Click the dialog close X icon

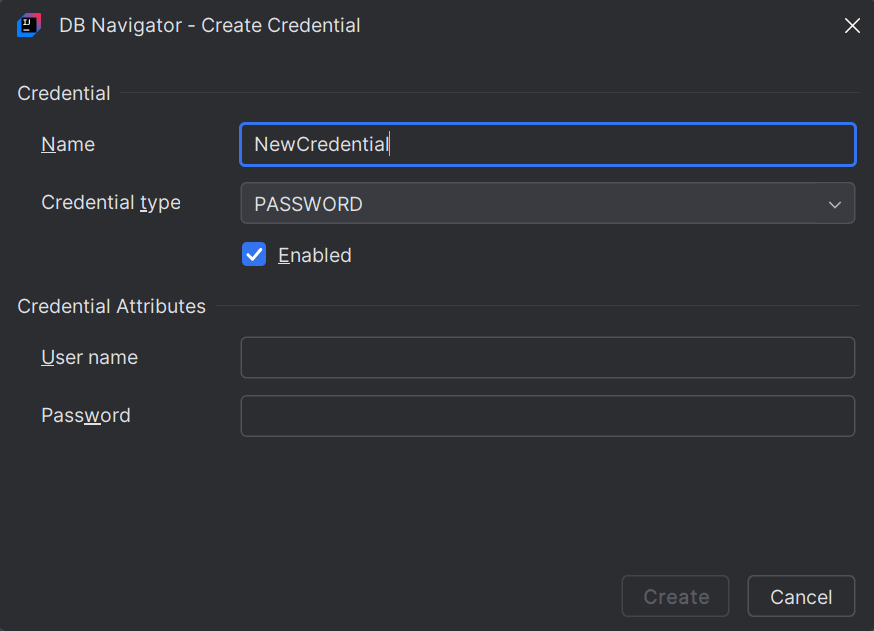coord(851,25)
